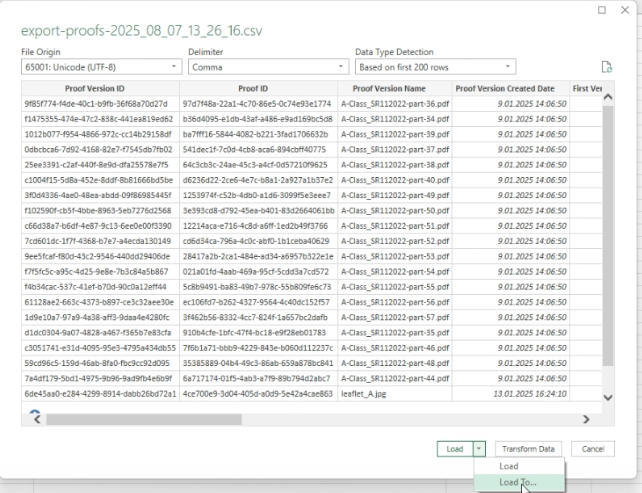Click the main Load button

coord(455,449)
